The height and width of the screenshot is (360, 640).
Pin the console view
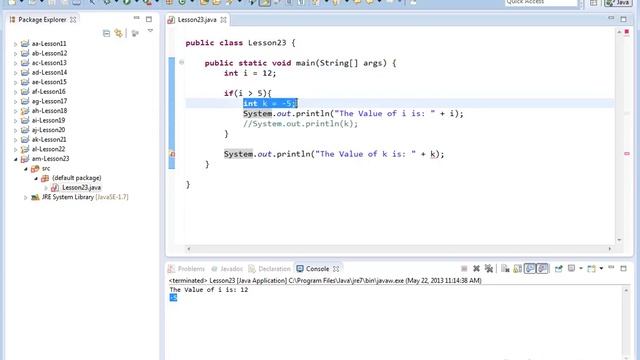(558, 268)
